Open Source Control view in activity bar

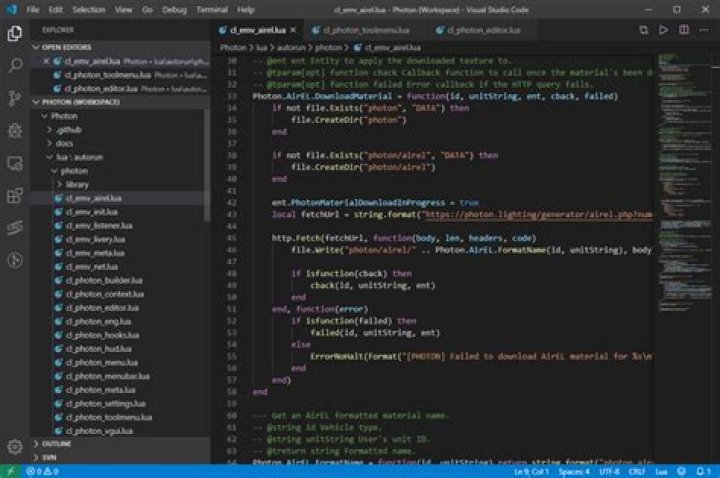pyautogui.click(x=15, y=98)
